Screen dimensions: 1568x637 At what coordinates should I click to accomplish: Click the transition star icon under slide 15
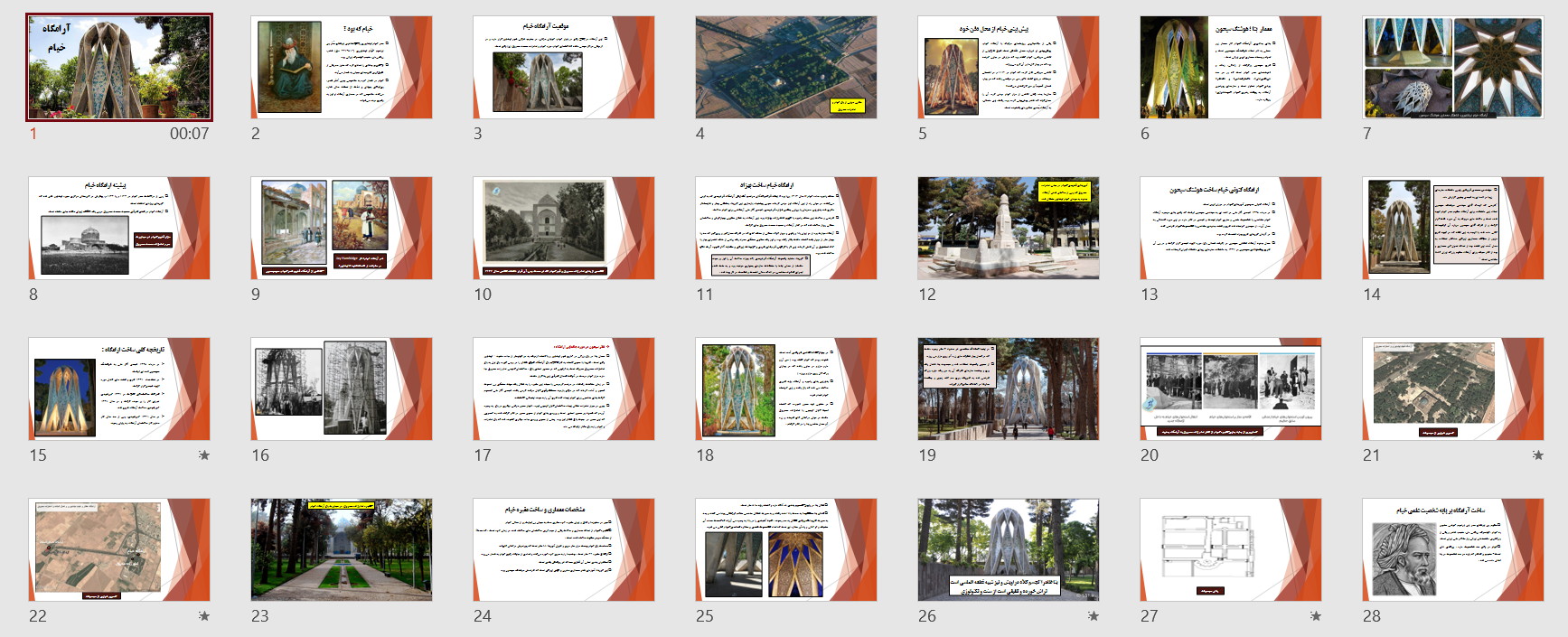pyautogui.click(x=204, y=455)
